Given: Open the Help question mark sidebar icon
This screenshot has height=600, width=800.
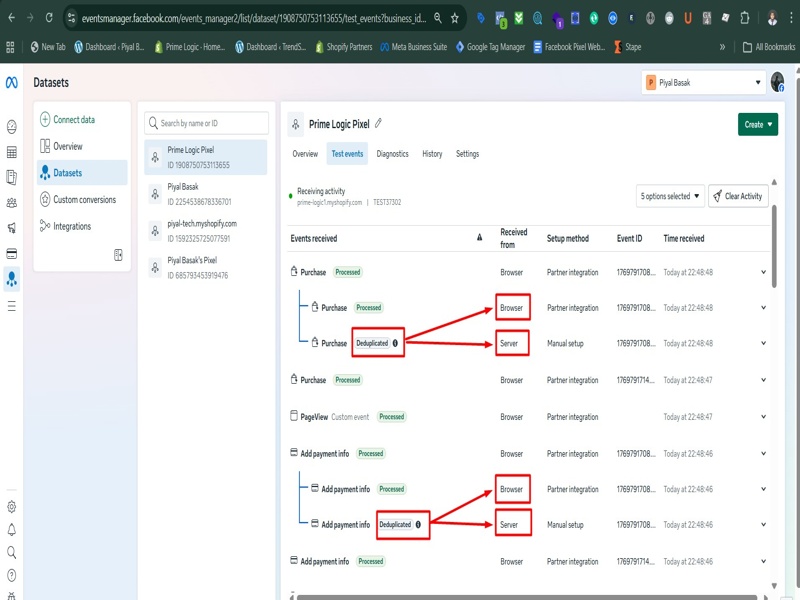Looking at the screenshot, I should (11, 575).
